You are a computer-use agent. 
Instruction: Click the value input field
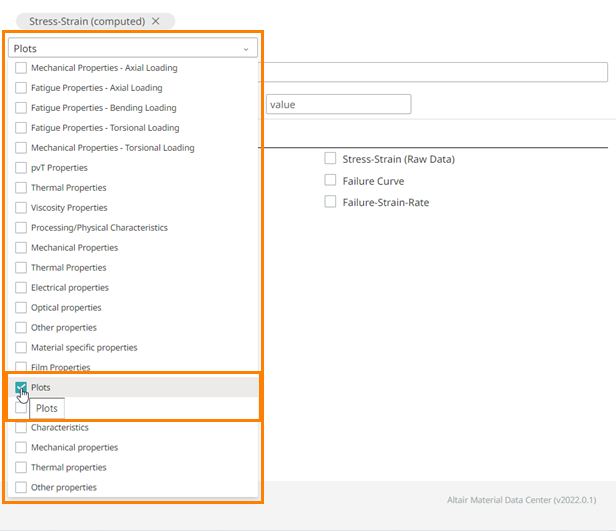pos(338,104)
